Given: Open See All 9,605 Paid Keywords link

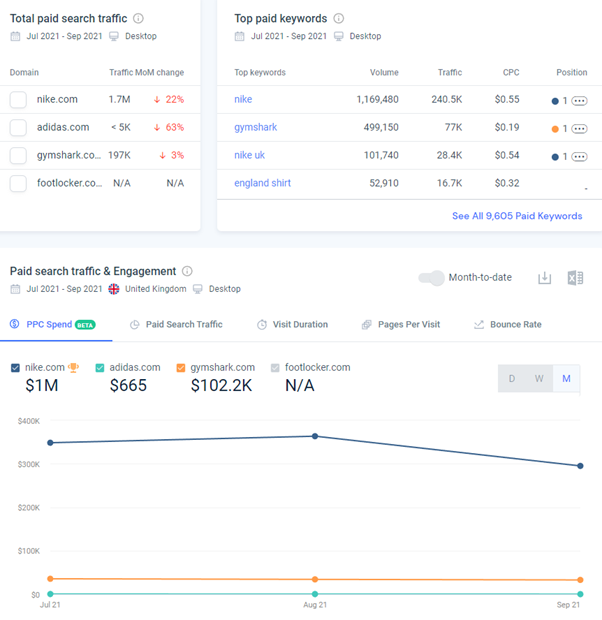Looking at the screenshot, I should (518, 216).
